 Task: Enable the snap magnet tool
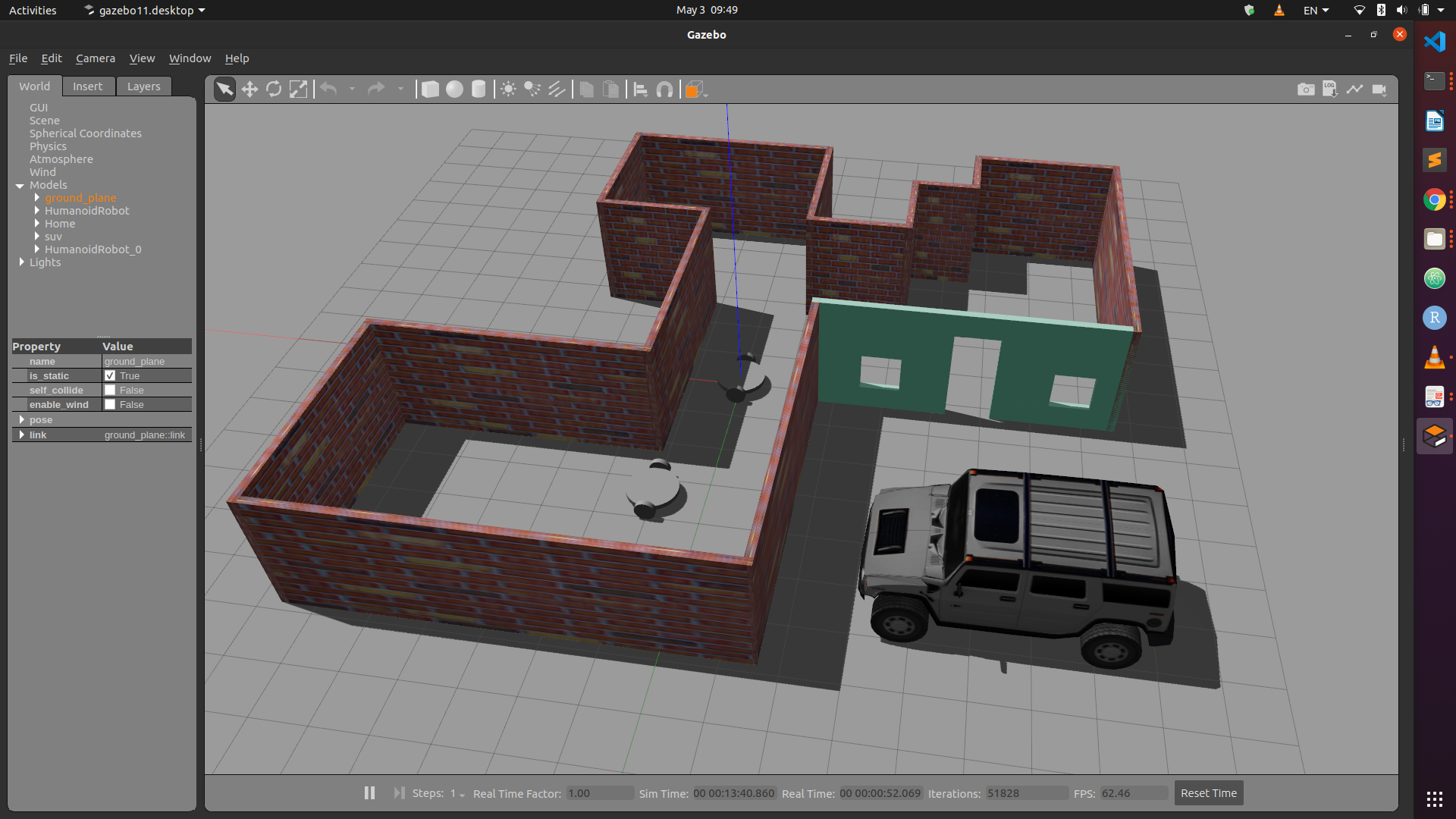[x=664, y=89]
